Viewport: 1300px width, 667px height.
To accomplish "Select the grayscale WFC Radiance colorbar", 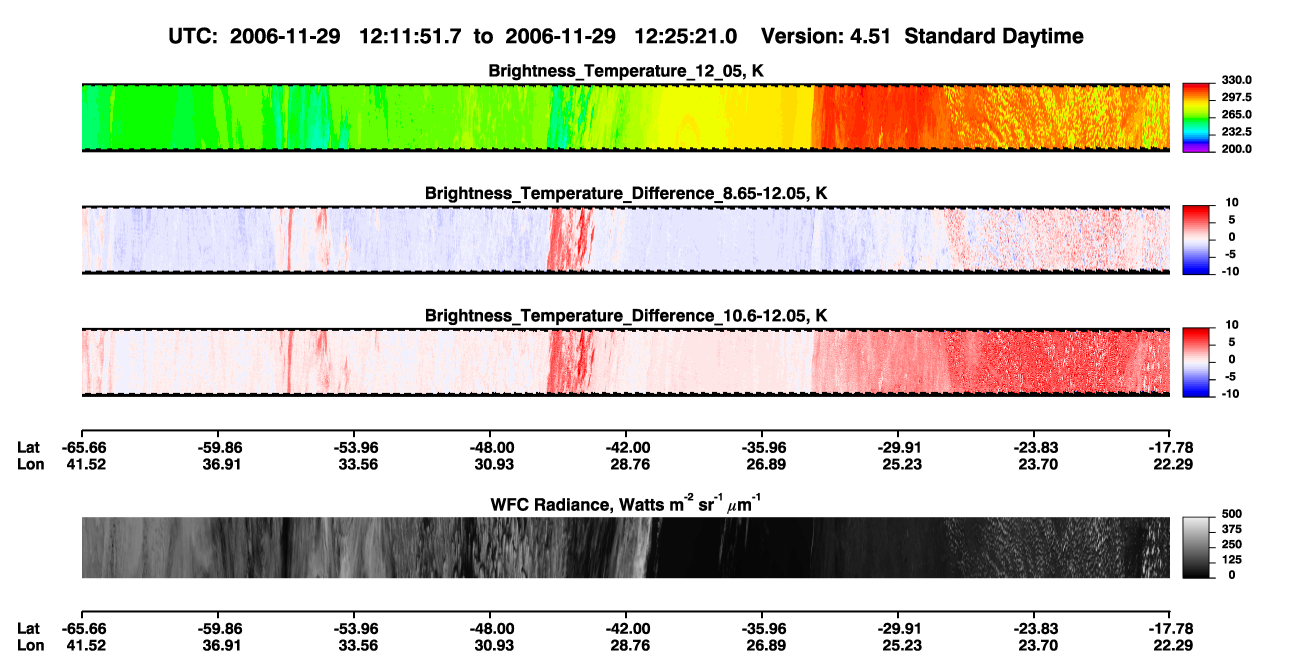I will [x=1197, y=547].
